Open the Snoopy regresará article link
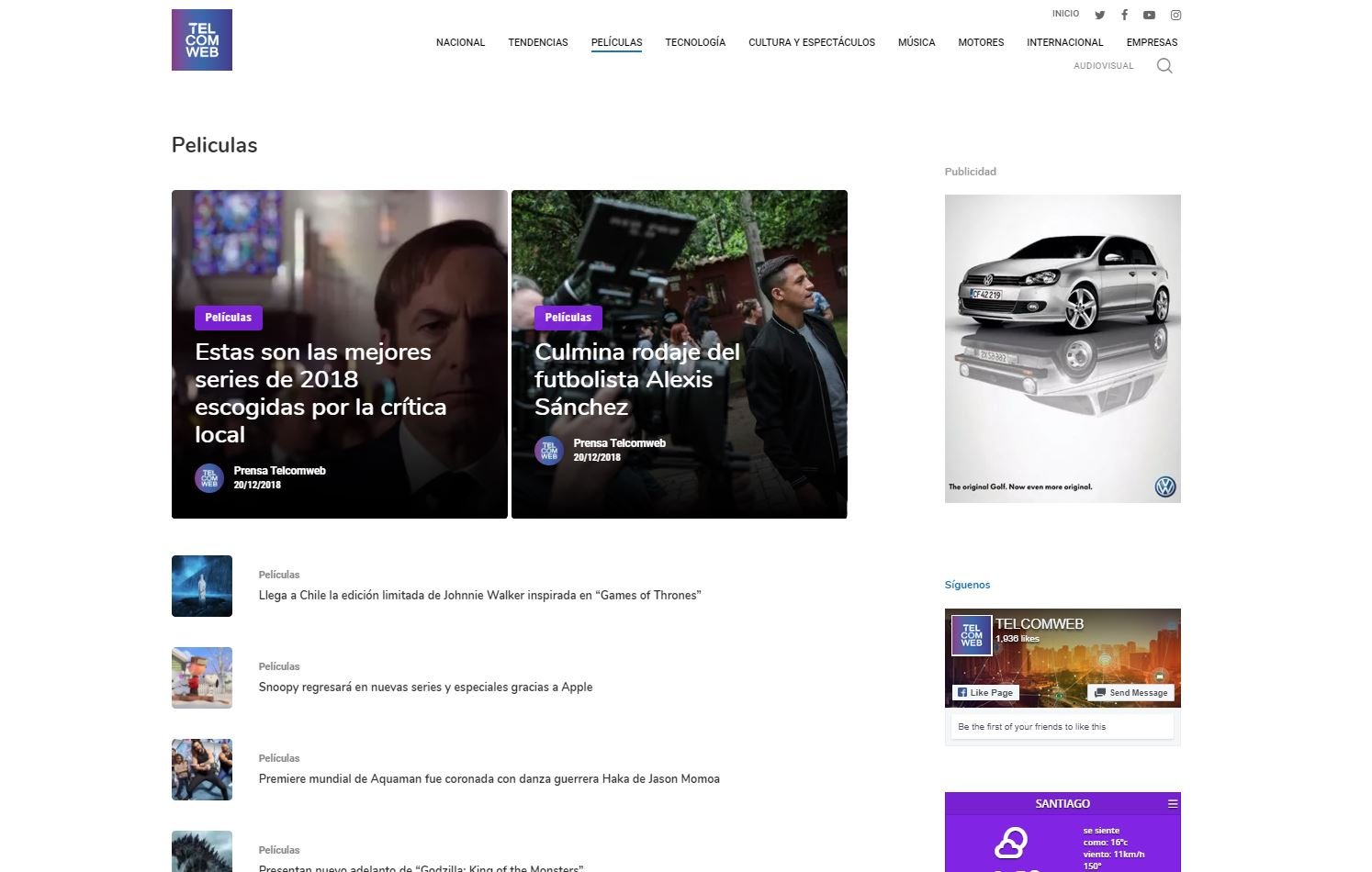Screen dimensions: 1372x872 [425, 687]
